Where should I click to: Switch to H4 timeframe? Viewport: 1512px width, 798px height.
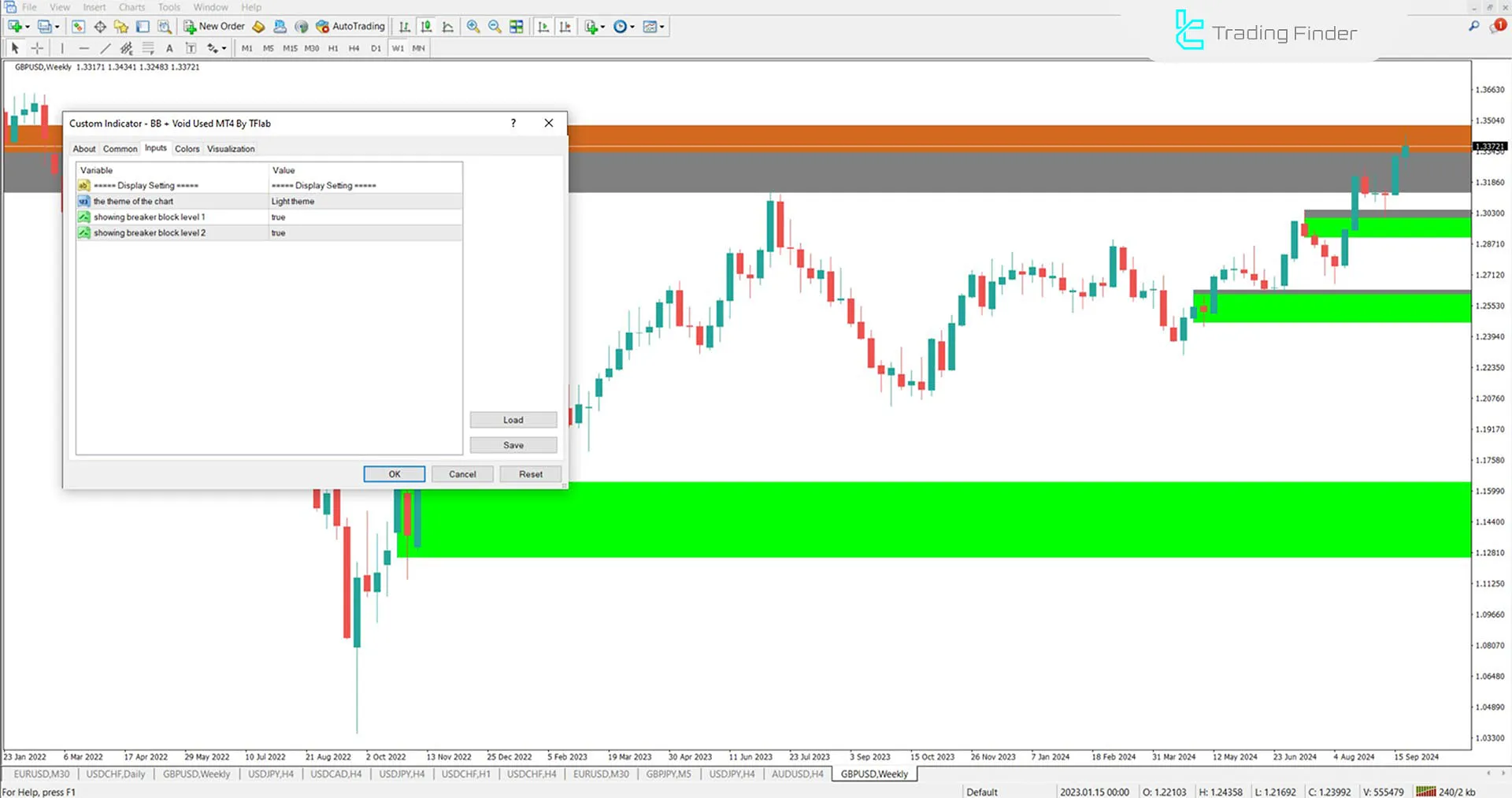tap(354, 48)
